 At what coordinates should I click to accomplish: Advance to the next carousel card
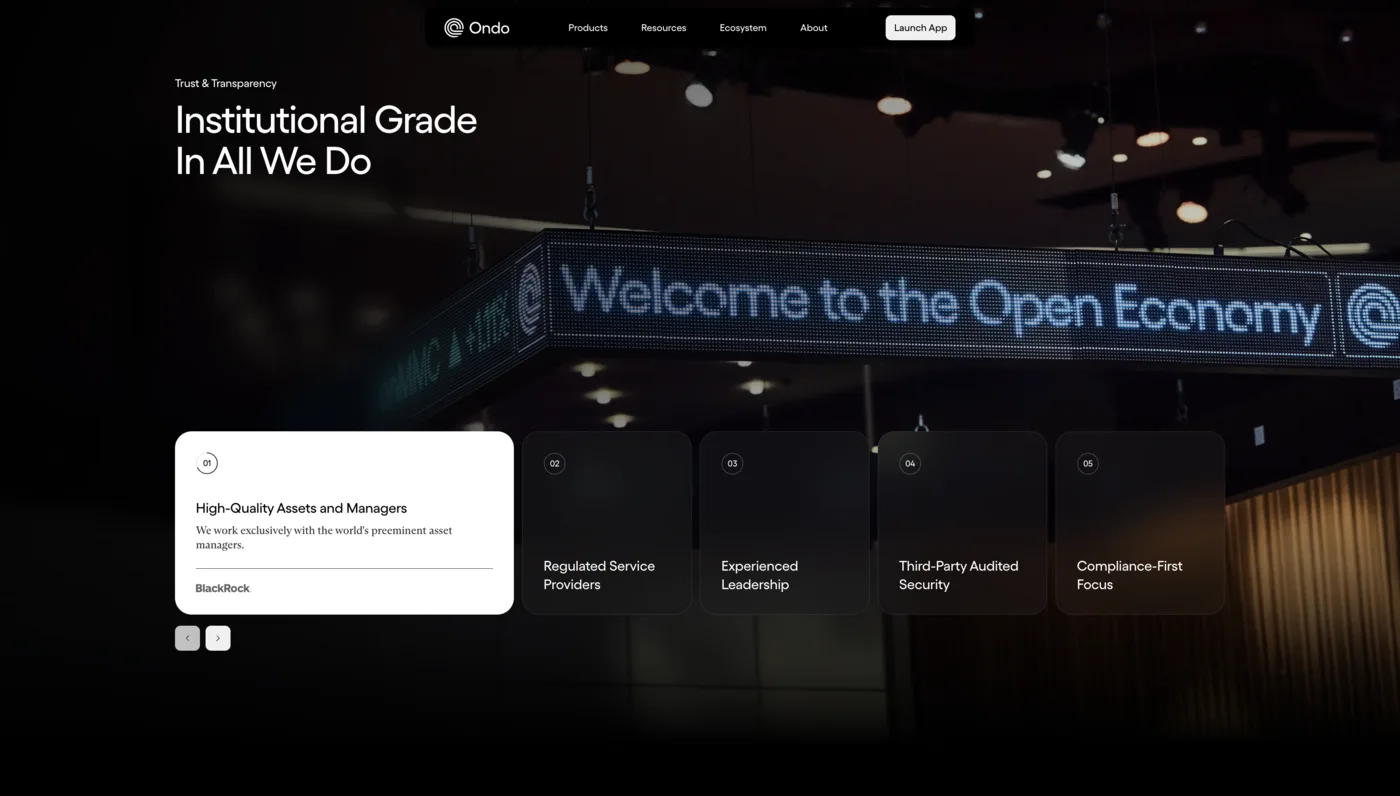(x=218, y=638)
